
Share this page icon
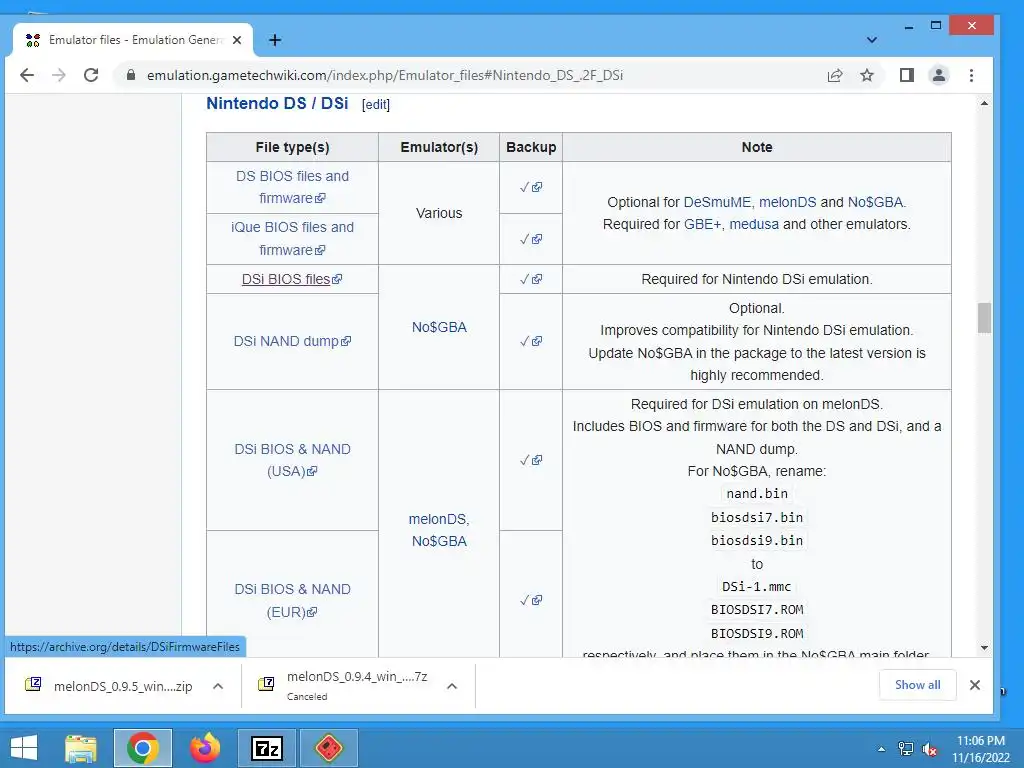coord(835,75)
